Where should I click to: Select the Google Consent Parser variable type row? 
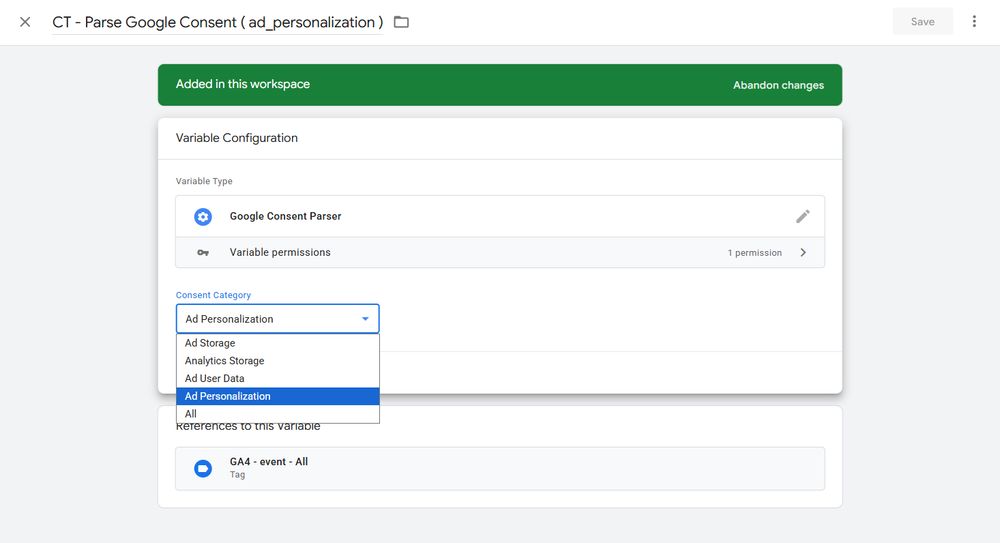[x=500, y=216]
